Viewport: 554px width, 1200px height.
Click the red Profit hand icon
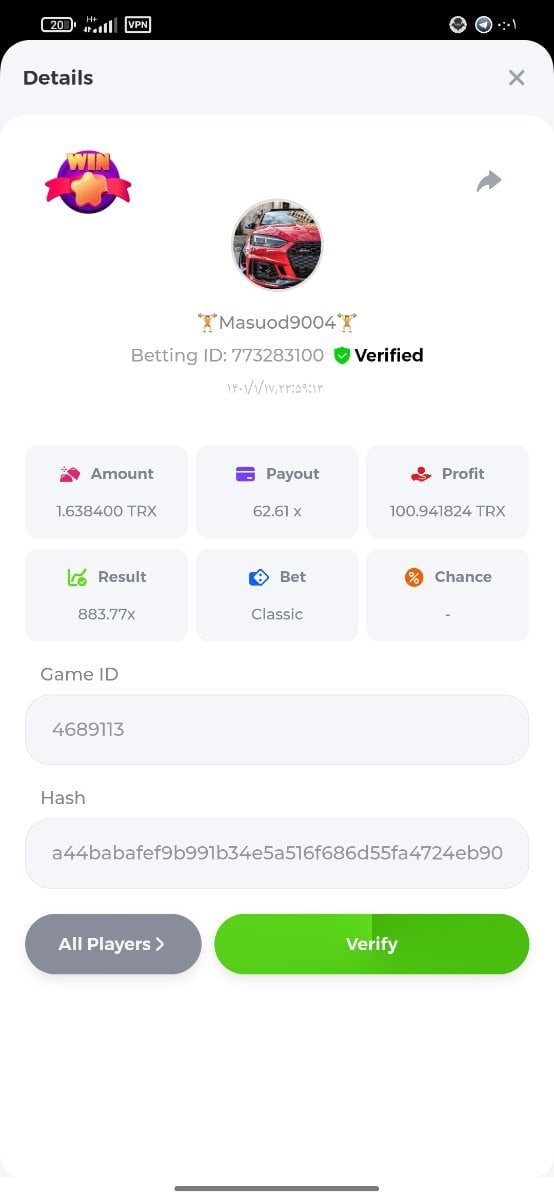click(421, 474)
